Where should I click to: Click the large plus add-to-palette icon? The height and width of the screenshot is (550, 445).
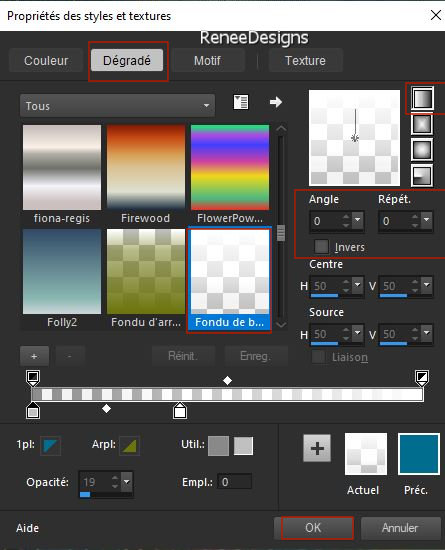pyautogui.click(x=317, y=448)
